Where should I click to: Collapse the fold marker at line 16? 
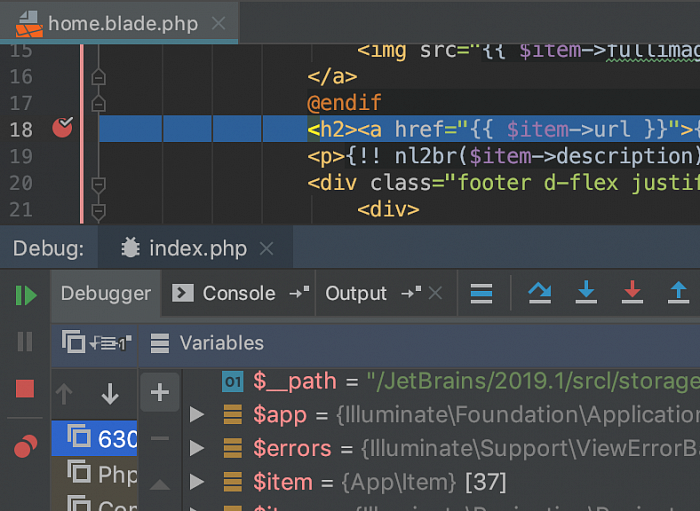(x=98, y=76)
